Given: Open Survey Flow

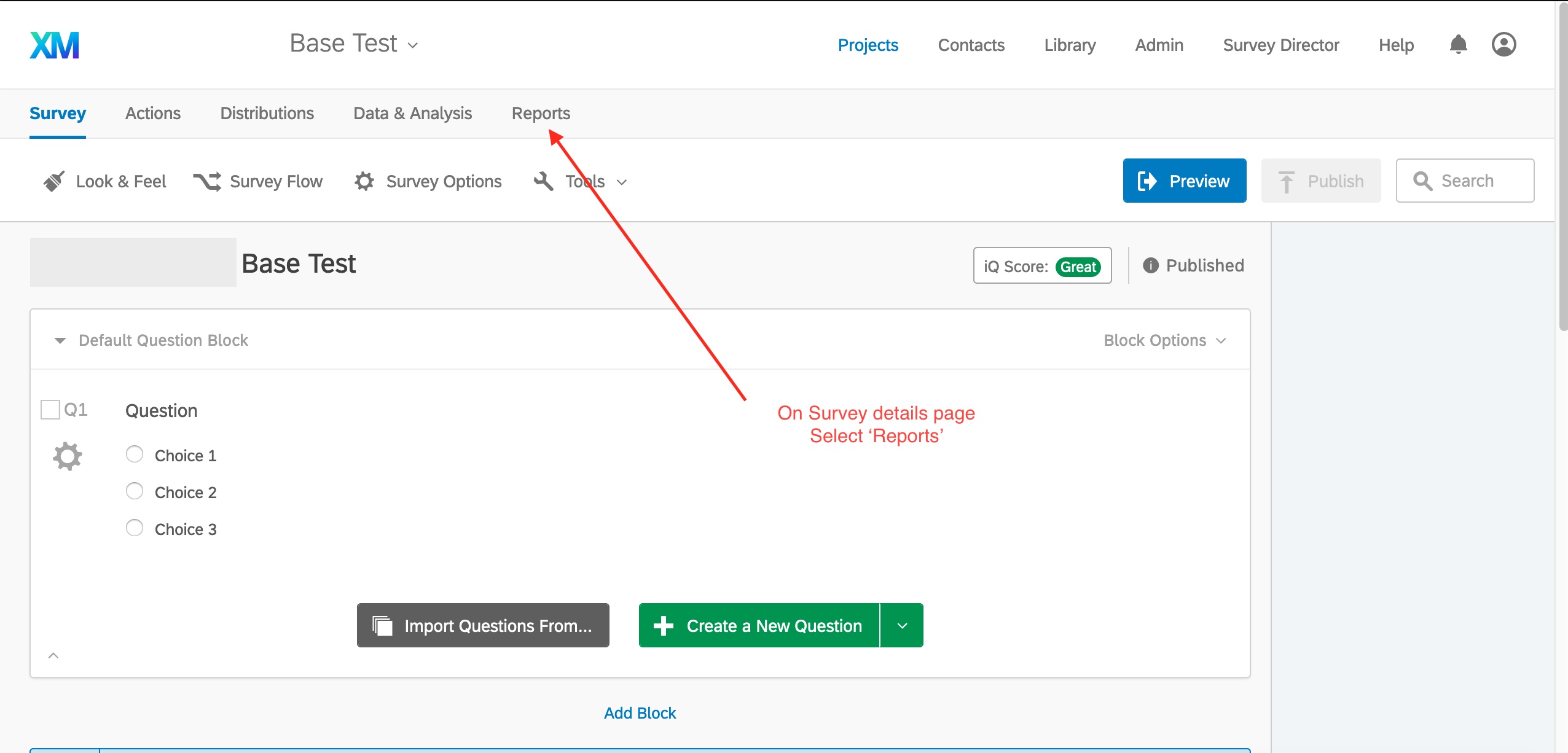Looking at the screenshot, I should coord(258,181).
